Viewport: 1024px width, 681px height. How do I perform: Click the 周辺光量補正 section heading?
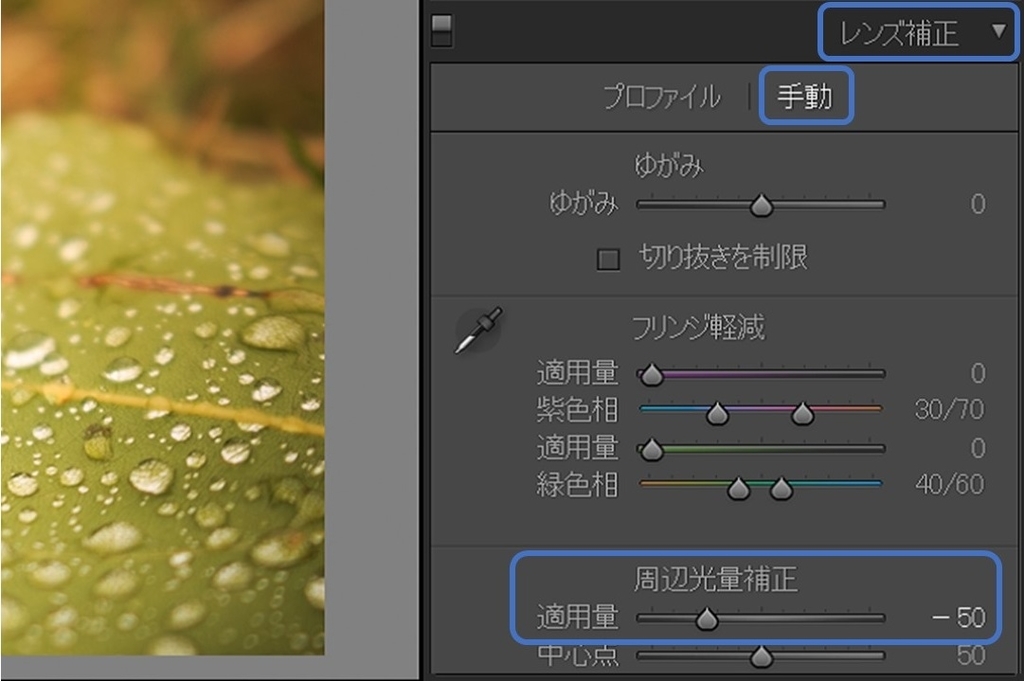[x=716, y=580]
